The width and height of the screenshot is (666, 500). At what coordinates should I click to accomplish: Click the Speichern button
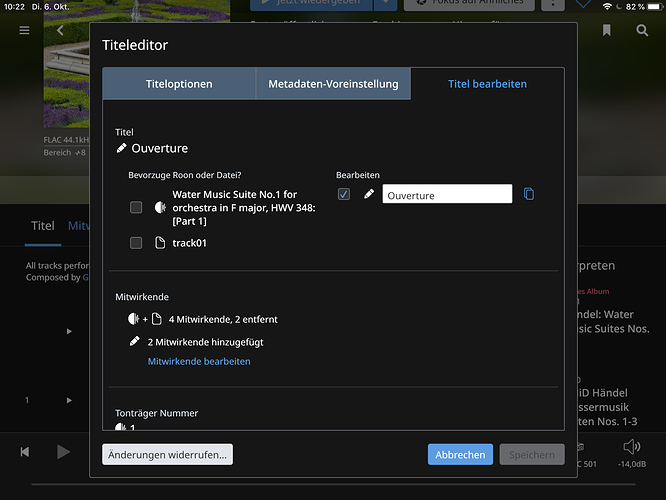pos(532,455)
